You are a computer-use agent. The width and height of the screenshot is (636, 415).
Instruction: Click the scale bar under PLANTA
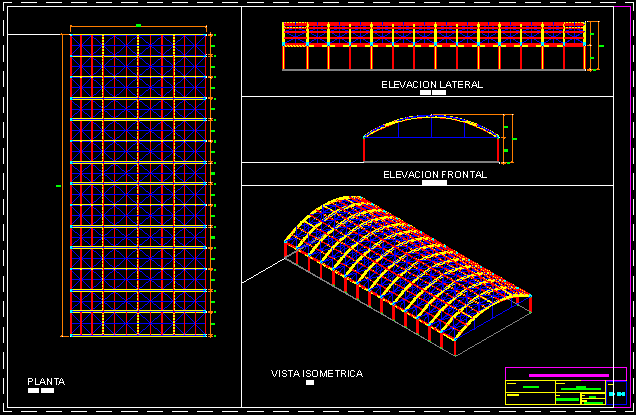tap(41, 391)
